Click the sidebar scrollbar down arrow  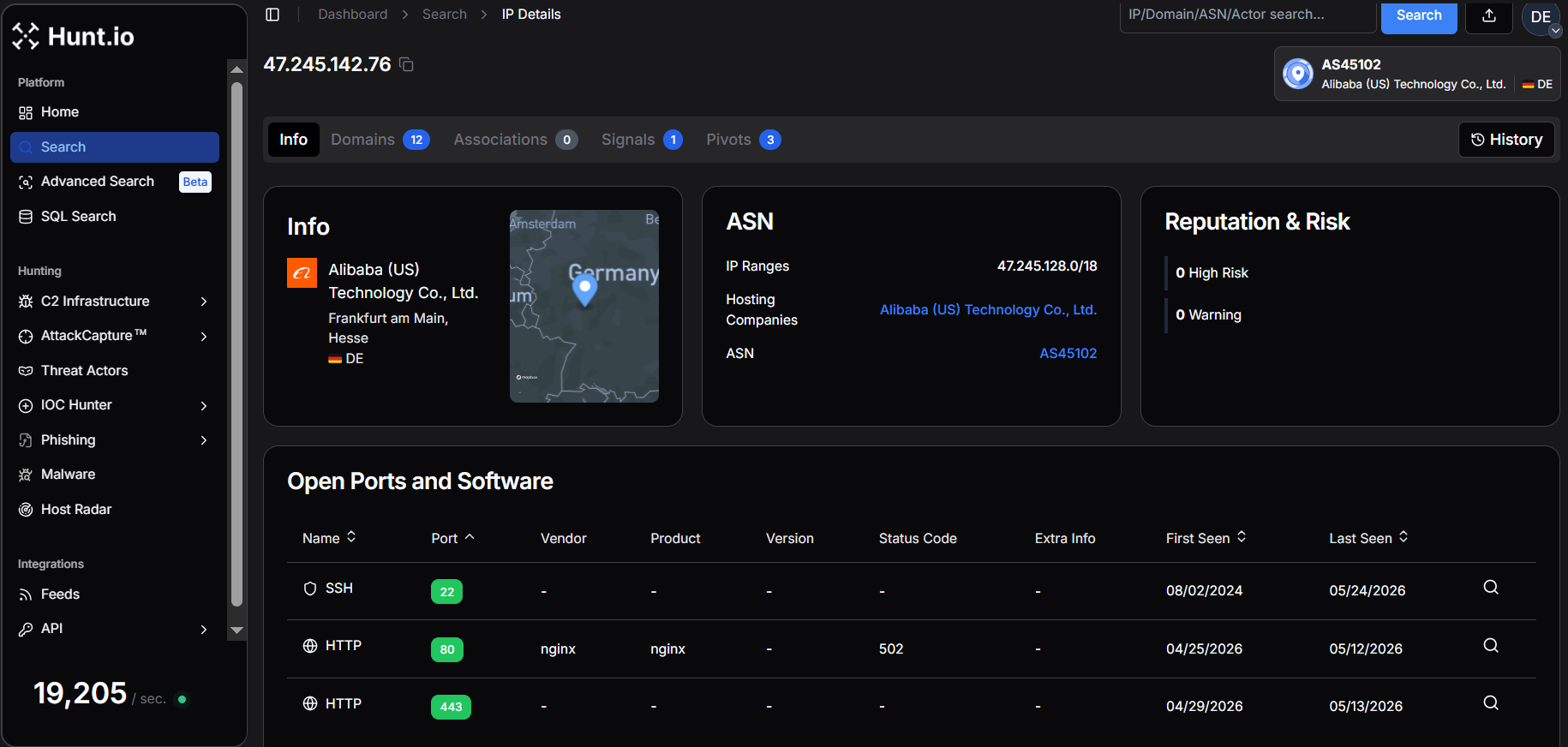[237, 630]
